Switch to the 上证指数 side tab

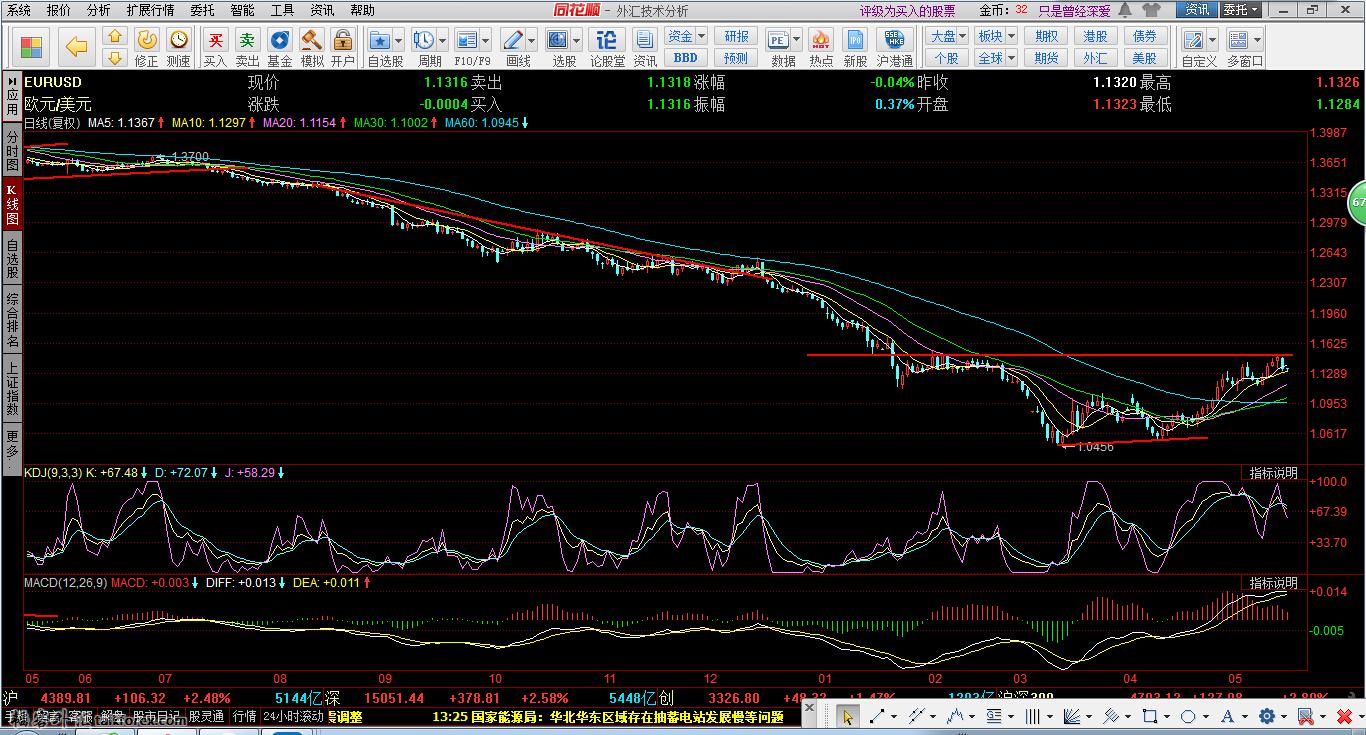(x=12, y=390)
